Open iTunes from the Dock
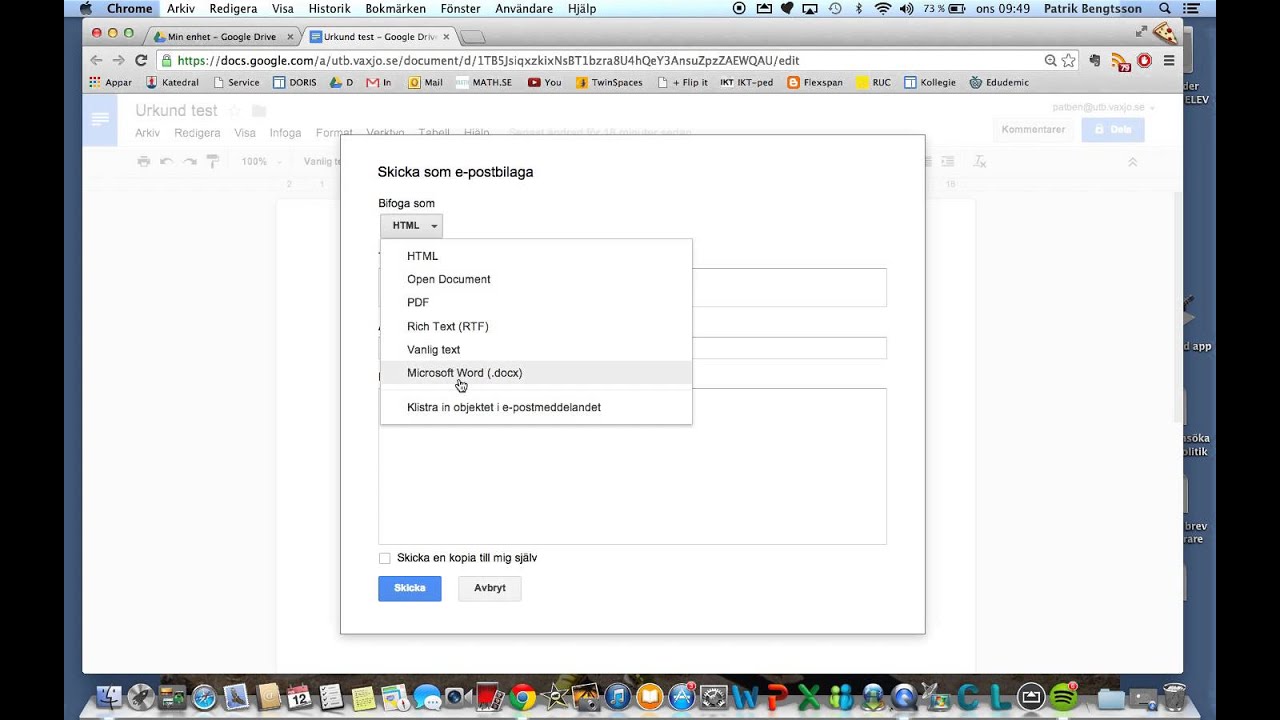 (x=617, y=697)
